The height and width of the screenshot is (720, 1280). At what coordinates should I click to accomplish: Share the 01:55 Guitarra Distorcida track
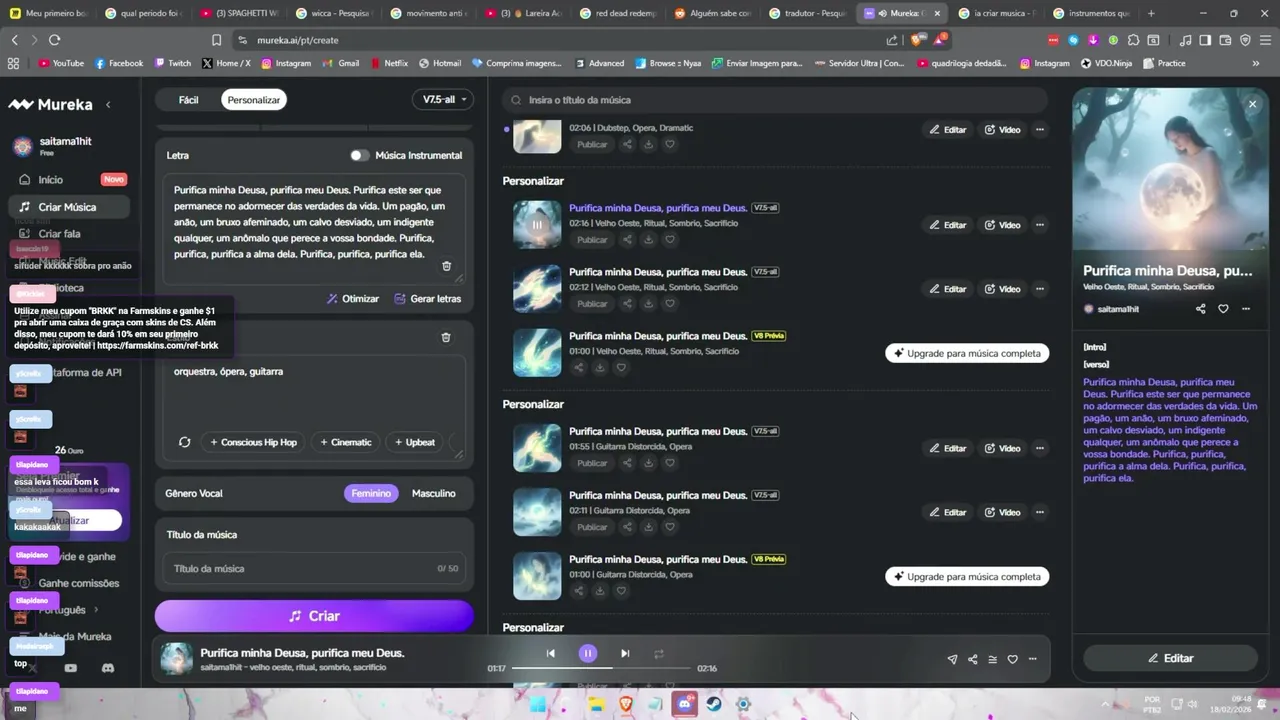[627, 463]
